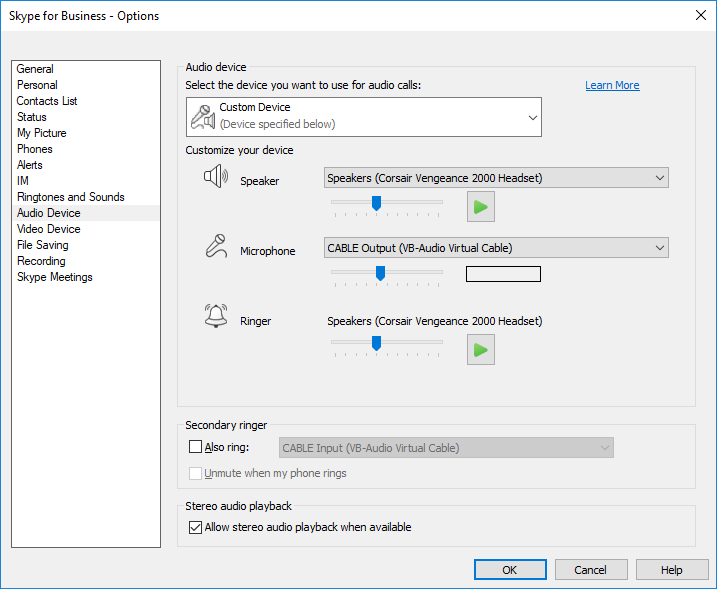
Task: Click the Ringer device name text
Action: pos(434,321)
